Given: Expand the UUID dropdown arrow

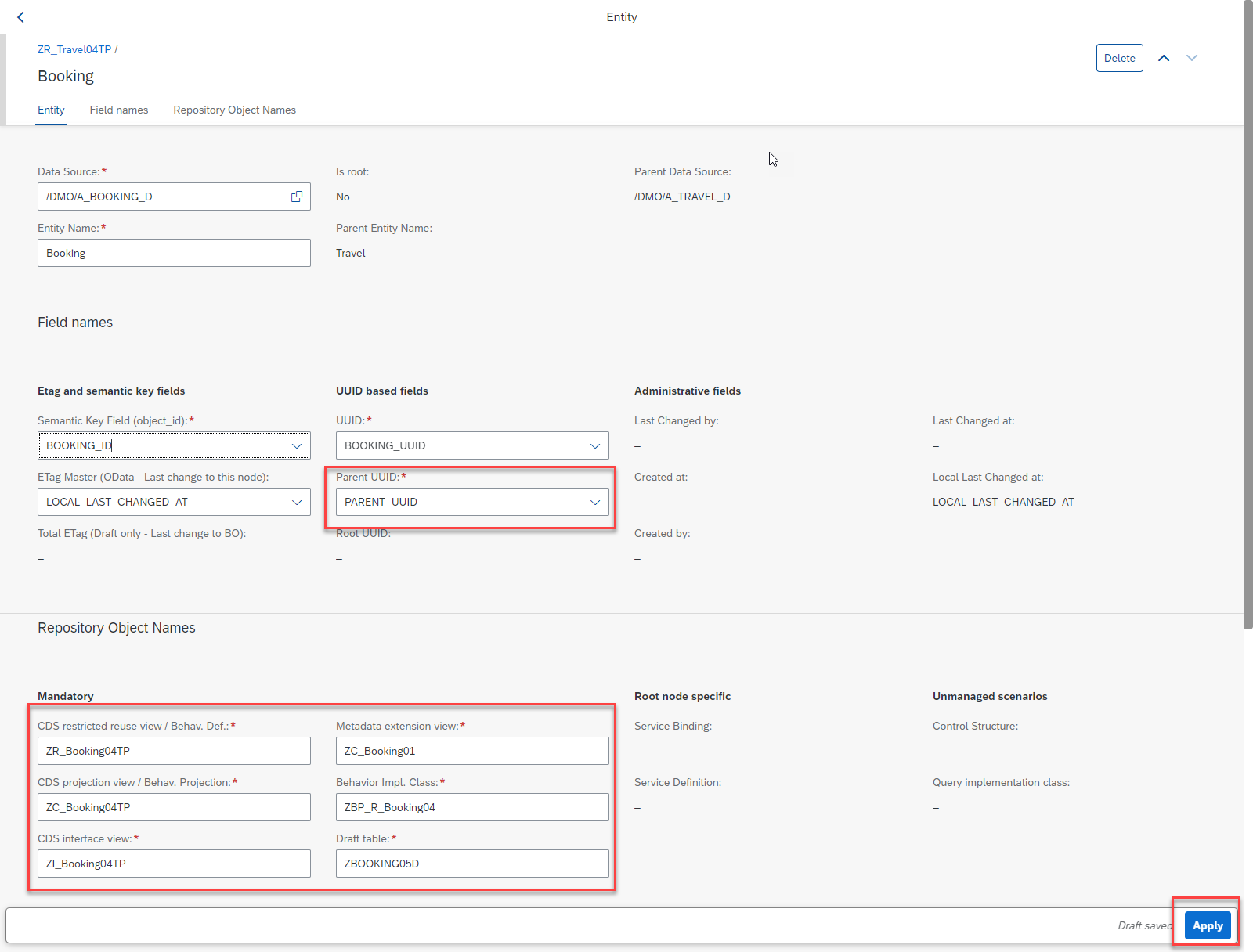Looking at the screenshot, I should coord(595,445).
